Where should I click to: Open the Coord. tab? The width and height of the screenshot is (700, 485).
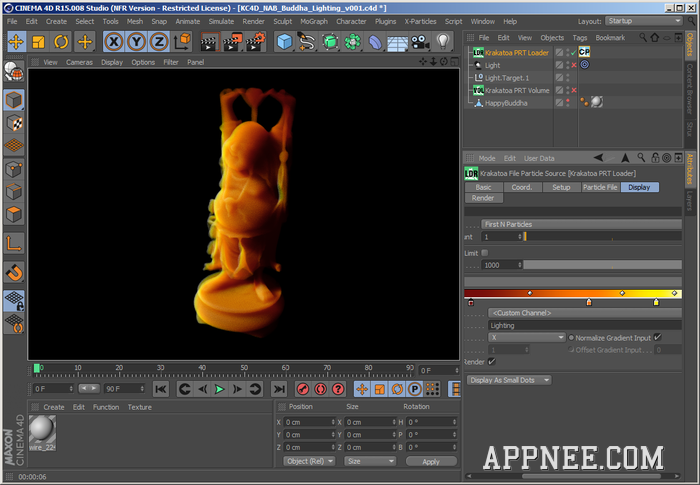(x=522, y=187)
